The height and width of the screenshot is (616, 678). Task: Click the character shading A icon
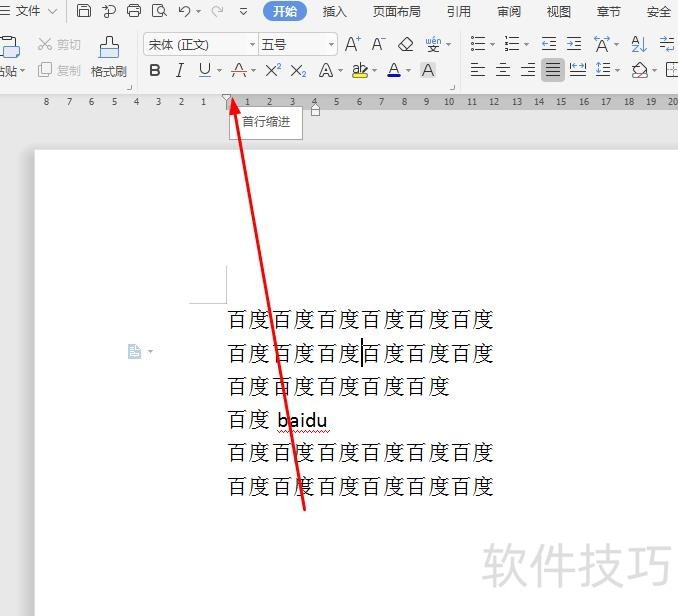click(x=428, y=70)
